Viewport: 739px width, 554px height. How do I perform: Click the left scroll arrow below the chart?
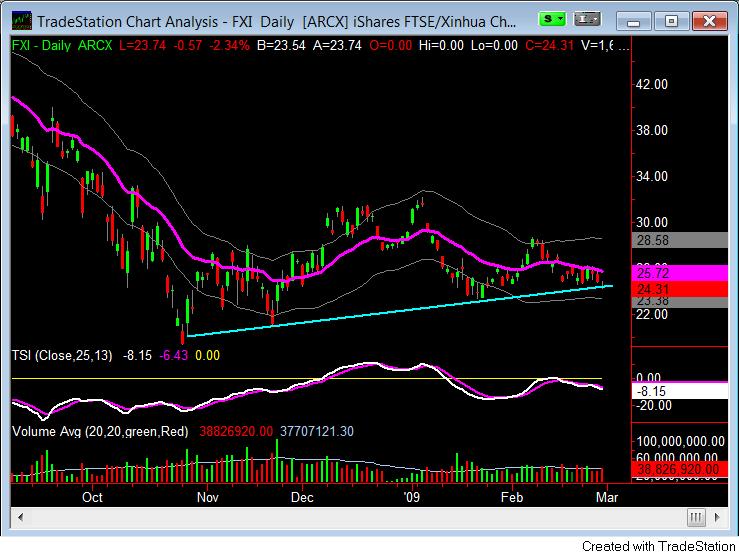pyautogui.click(x=21, y=517)
